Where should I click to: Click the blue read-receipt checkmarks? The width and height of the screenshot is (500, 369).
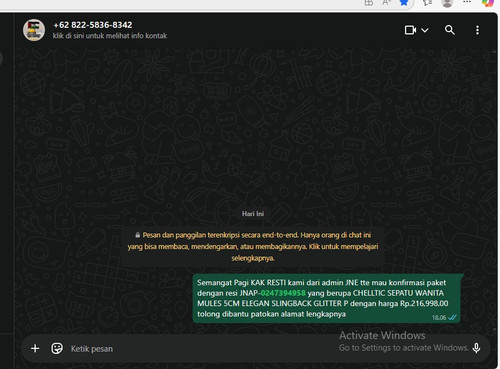452,317
